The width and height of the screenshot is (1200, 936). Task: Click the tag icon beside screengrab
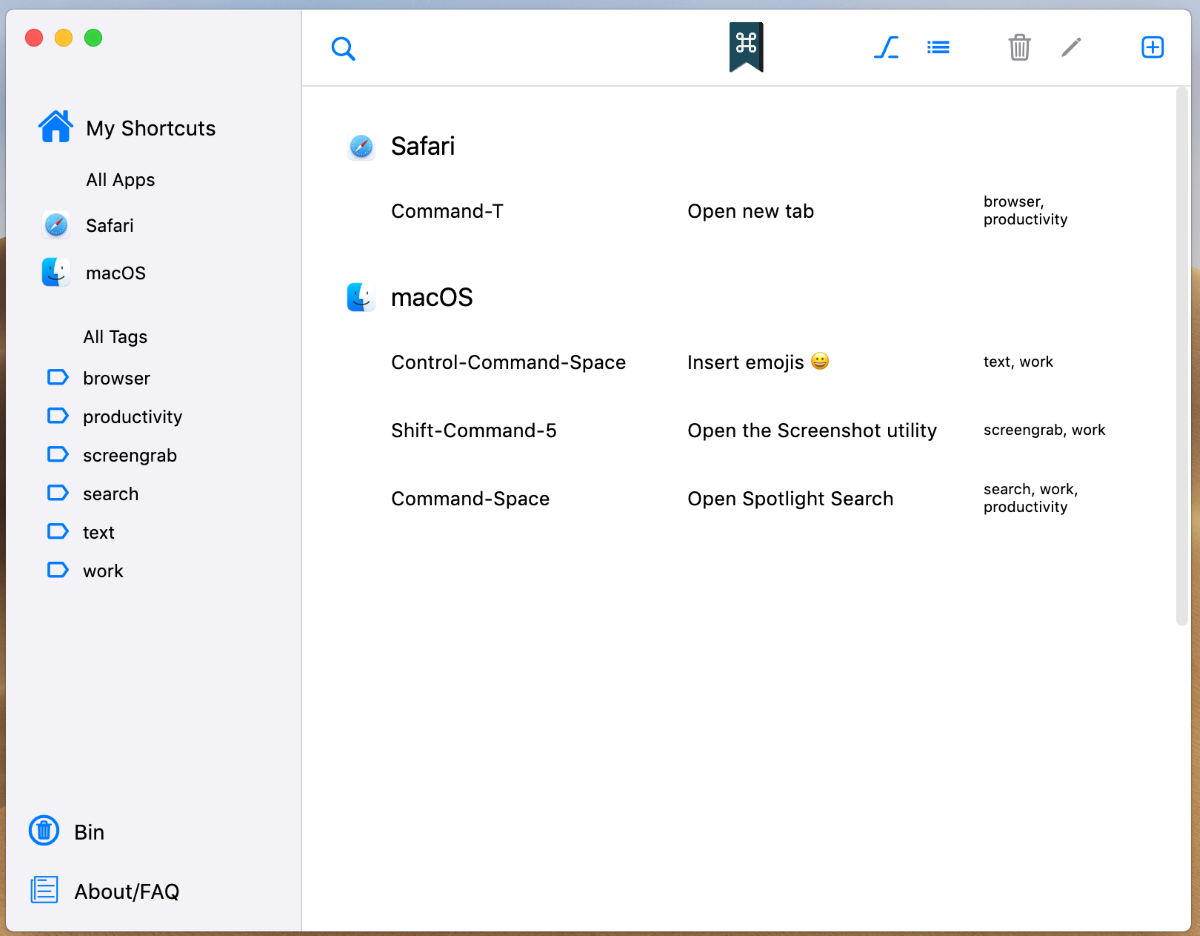pos(58,454)
